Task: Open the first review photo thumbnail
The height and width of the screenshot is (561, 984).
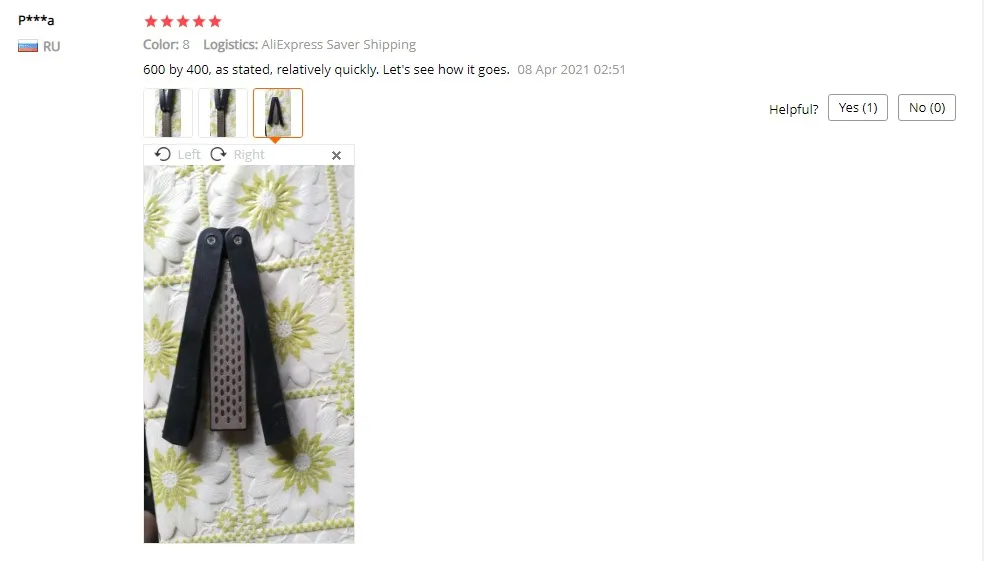Action: (168, 113)
